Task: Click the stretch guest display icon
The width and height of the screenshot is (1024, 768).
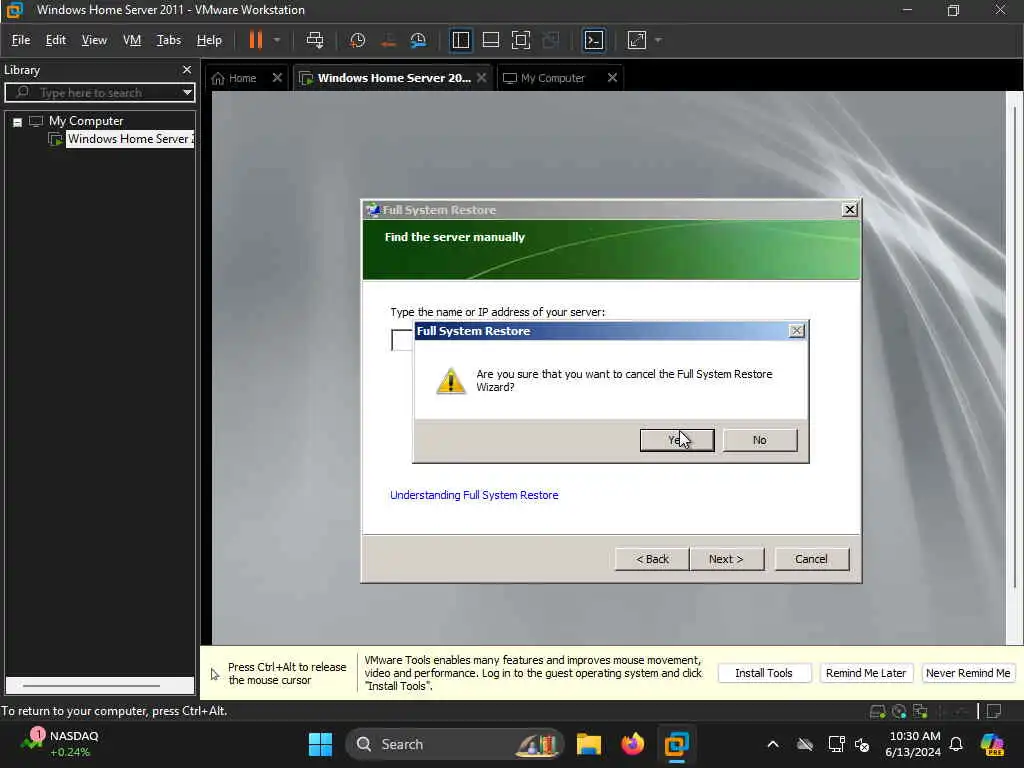Action: 637,40
